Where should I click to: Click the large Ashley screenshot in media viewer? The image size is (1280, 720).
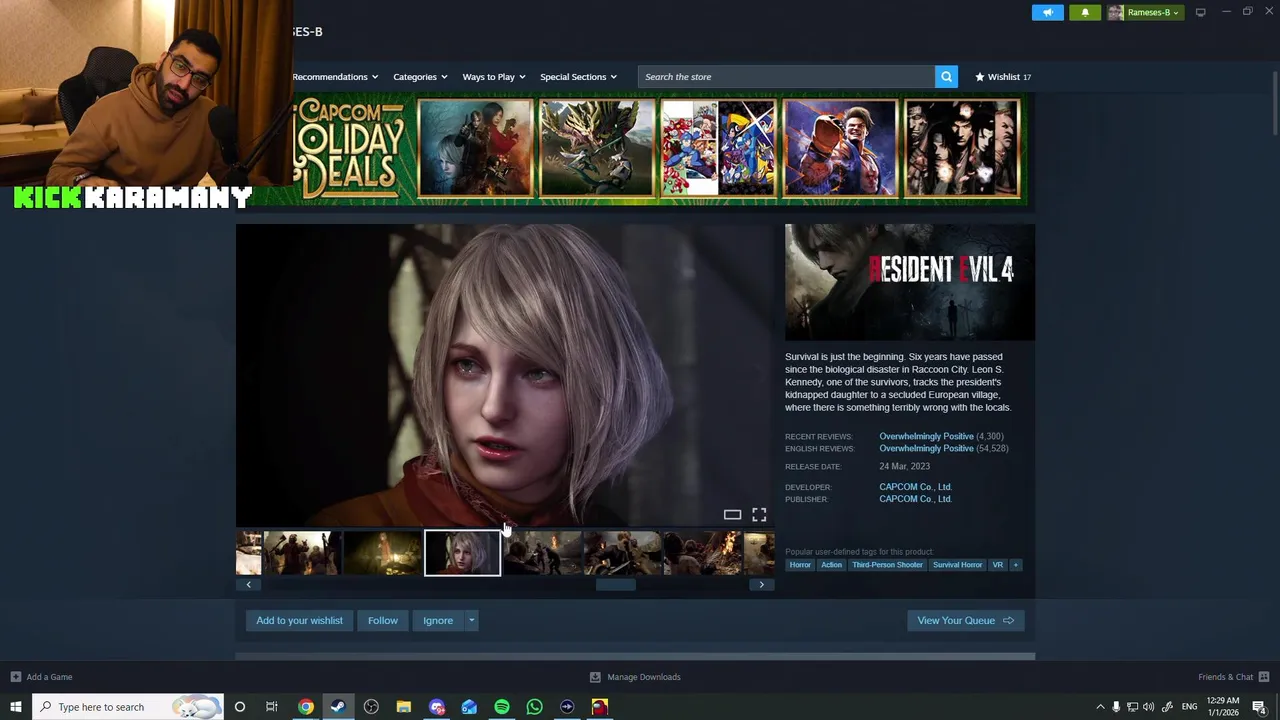[x=505, y=375]
